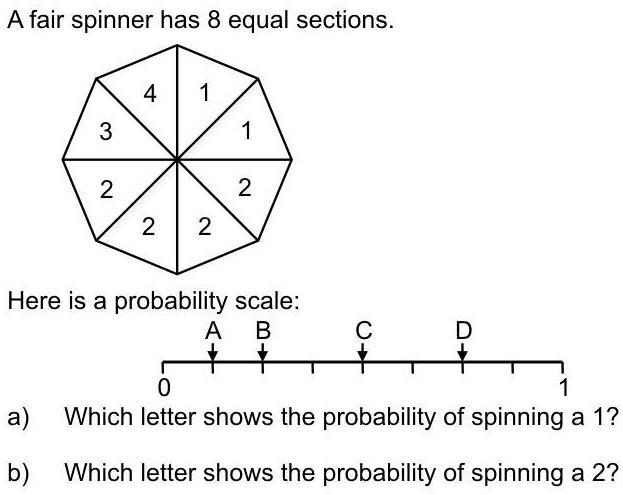Viewport: 623px width, 495px height.
Task: Click the tick mark under arrow C
Action: click(363, 367)
